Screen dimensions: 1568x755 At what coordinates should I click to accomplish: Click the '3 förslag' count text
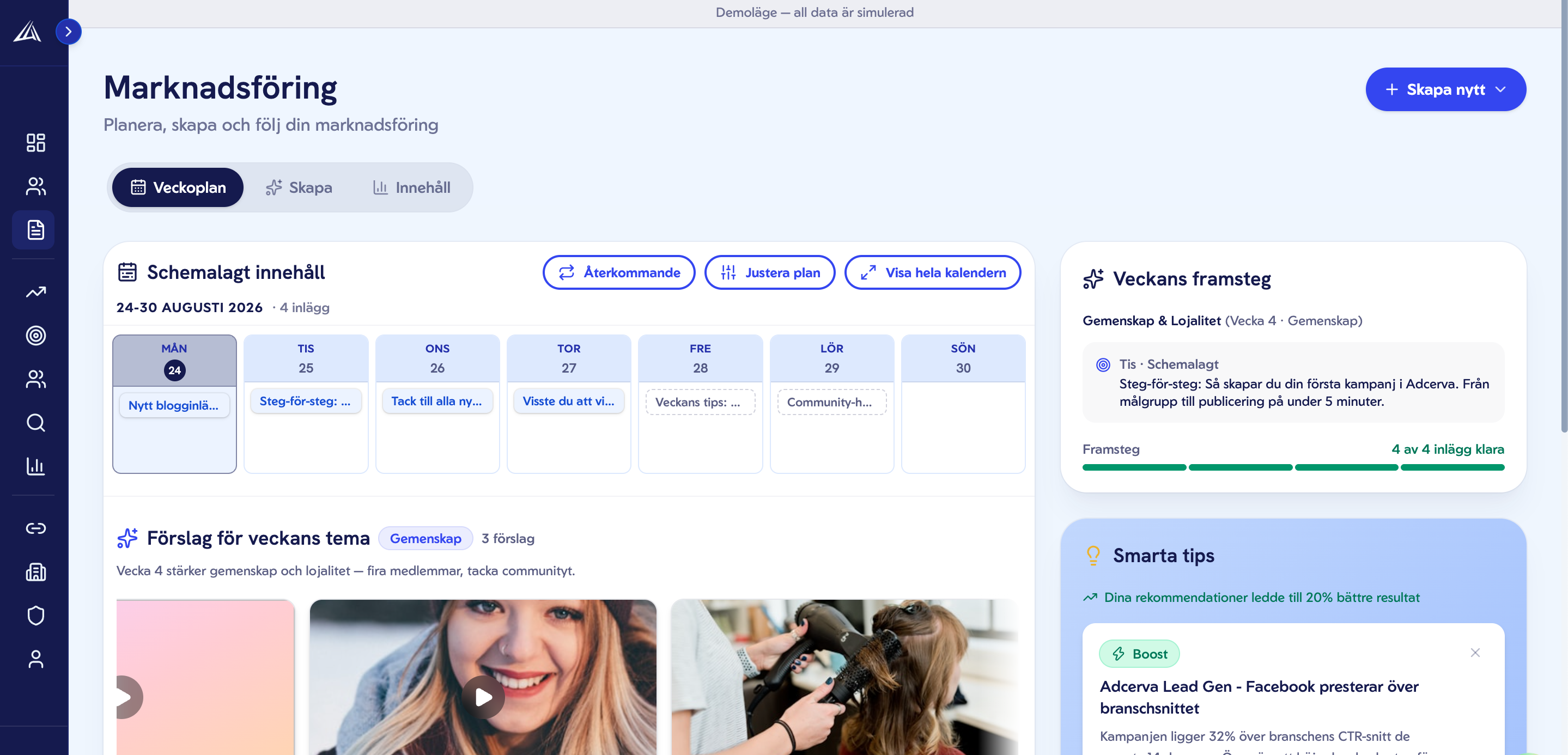point(508,538)
